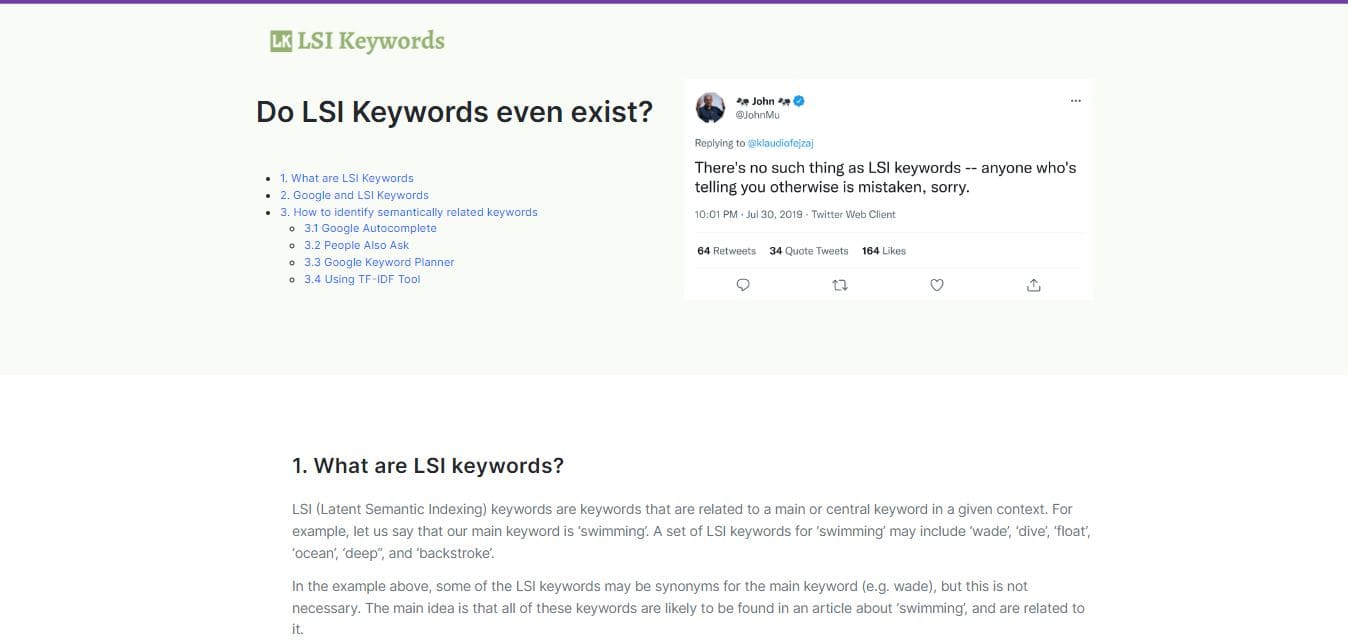This screenshot has width=1348, height=643.
Task: Open section '2. Google and LSI Keywords'
Action: coord(355,194)
